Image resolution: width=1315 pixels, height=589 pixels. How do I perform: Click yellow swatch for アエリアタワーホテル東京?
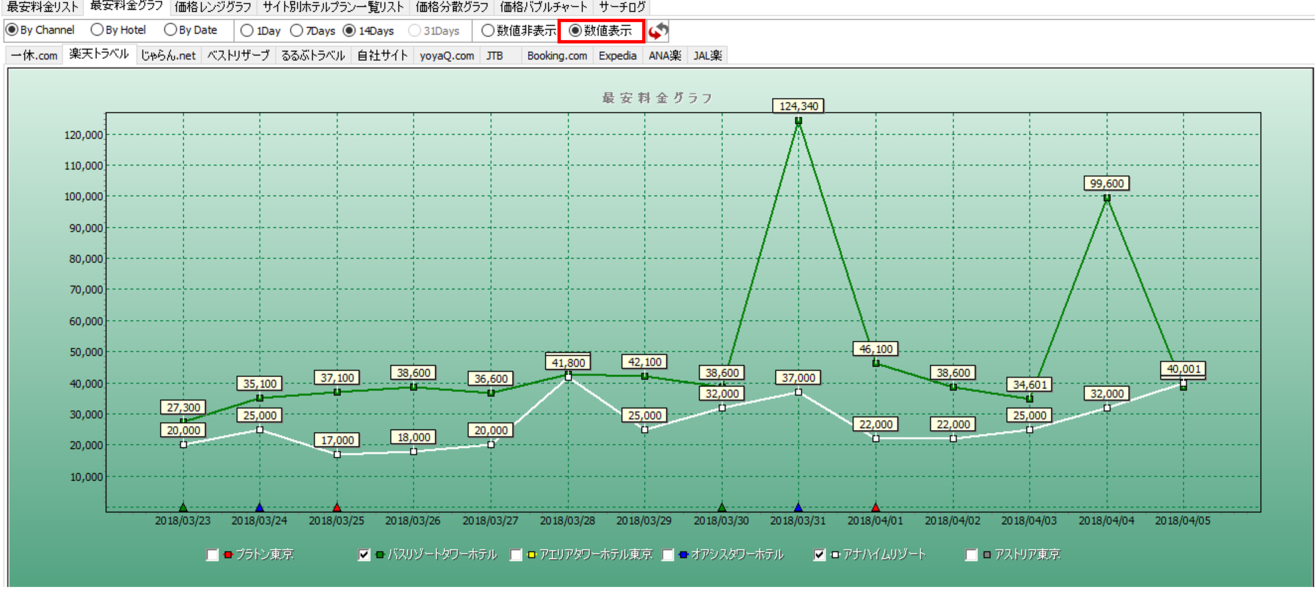click(533, 555)
